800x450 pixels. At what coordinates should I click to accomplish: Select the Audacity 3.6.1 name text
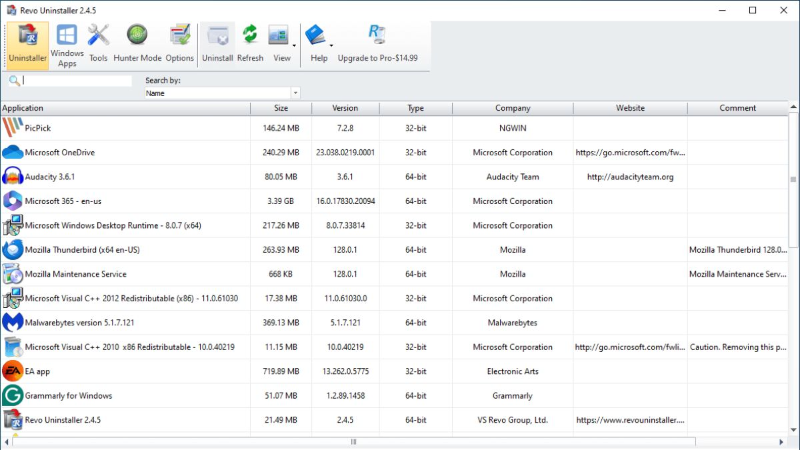pos(49,177)
